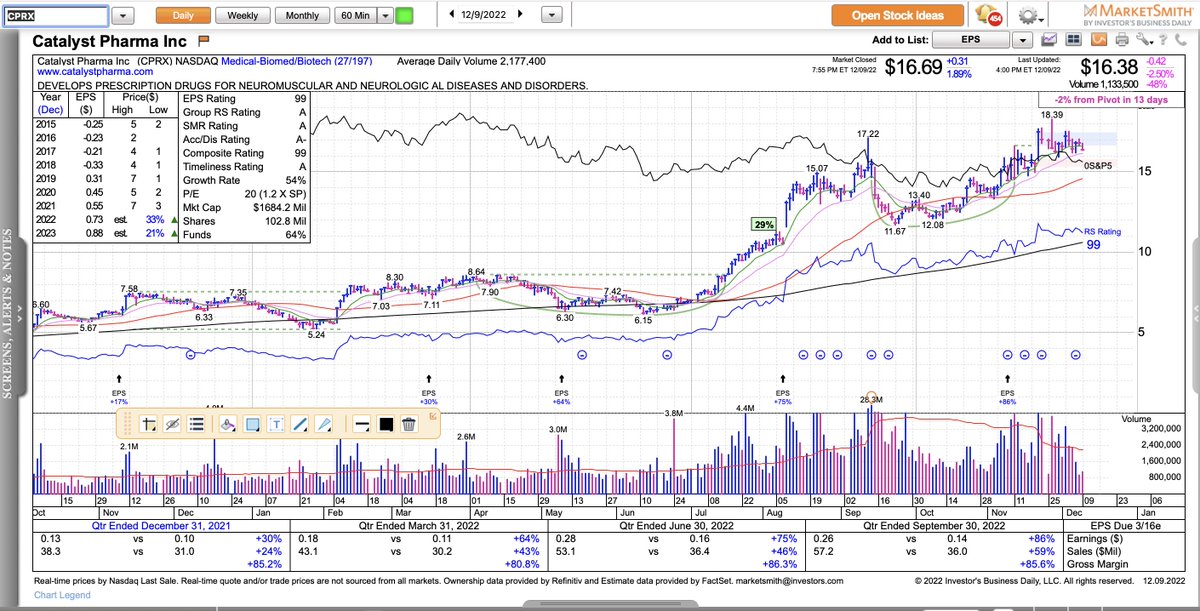Select the crosshair measure tool in drawing toolbar
The image size is (1200, 611).
148,424
